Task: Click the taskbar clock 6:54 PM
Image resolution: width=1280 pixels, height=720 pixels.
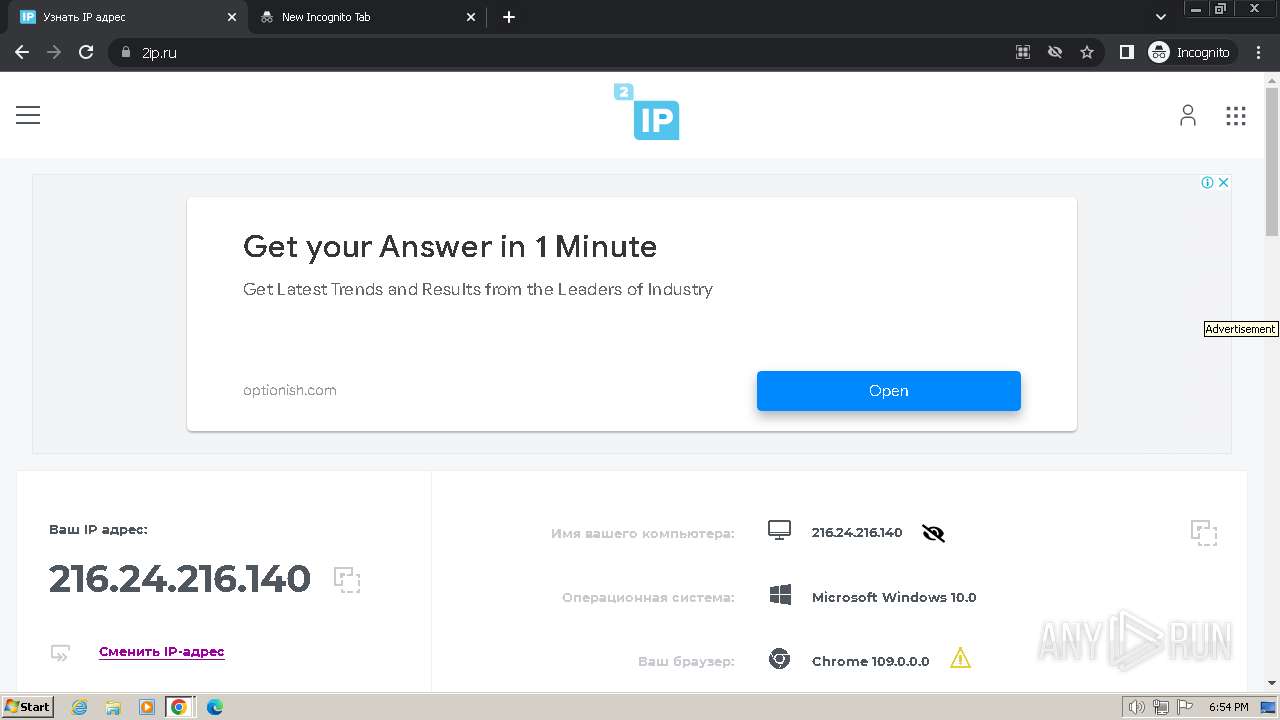Action: tap(1228, 707)
